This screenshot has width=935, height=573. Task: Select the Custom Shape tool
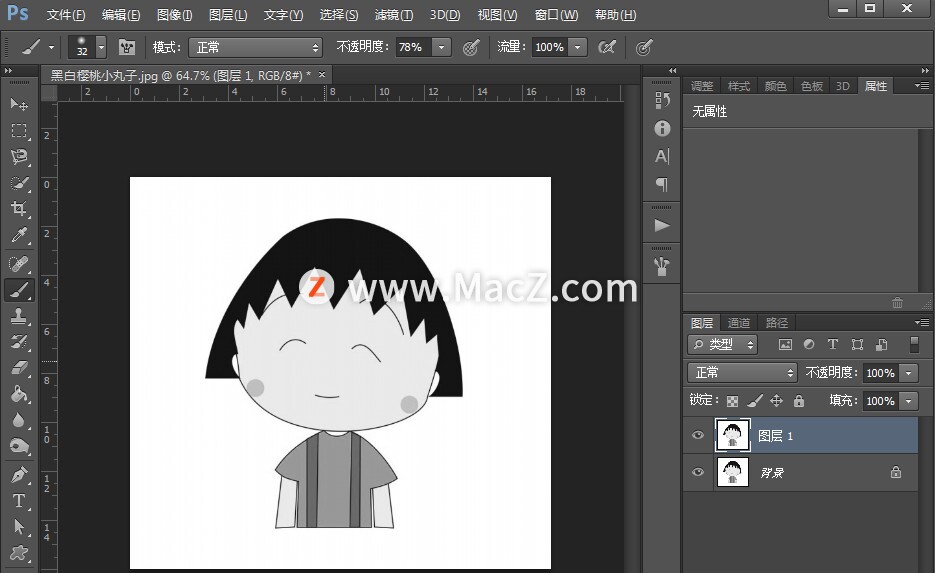pos(19,553)
